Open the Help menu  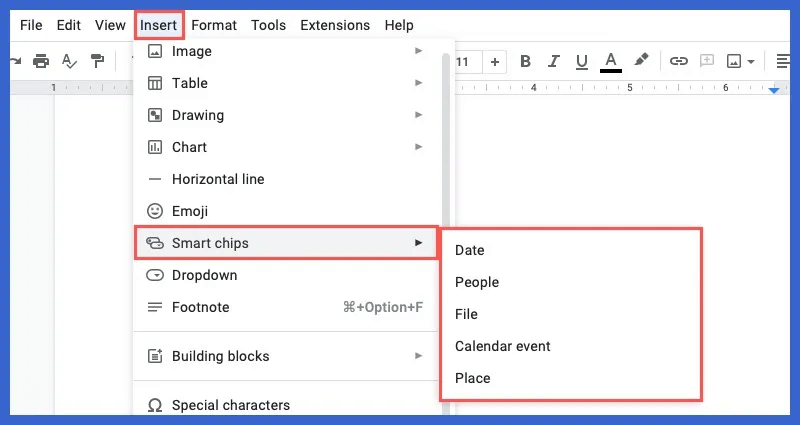pos(399,25)
